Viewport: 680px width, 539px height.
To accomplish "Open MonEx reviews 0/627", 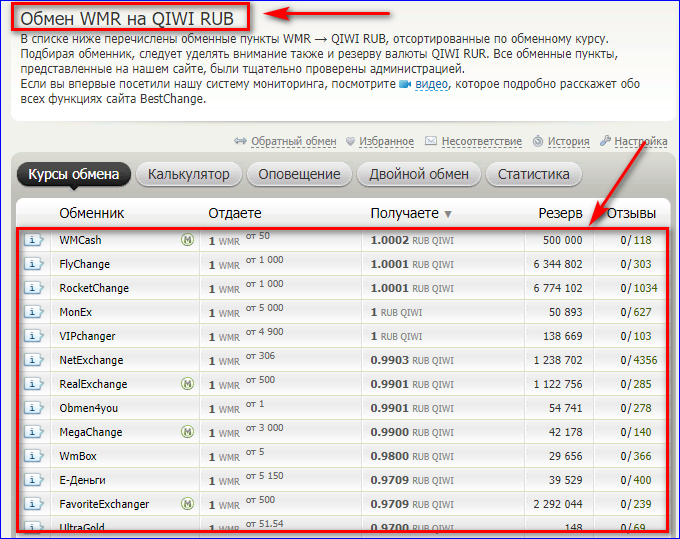I will click(636, 312).
